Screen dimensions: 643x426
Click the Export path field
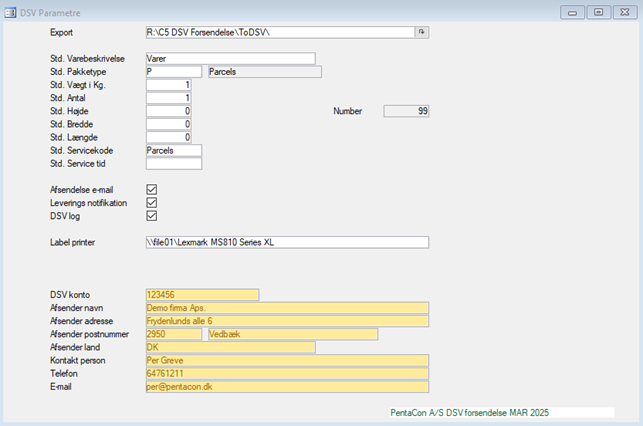coord(279,33)
